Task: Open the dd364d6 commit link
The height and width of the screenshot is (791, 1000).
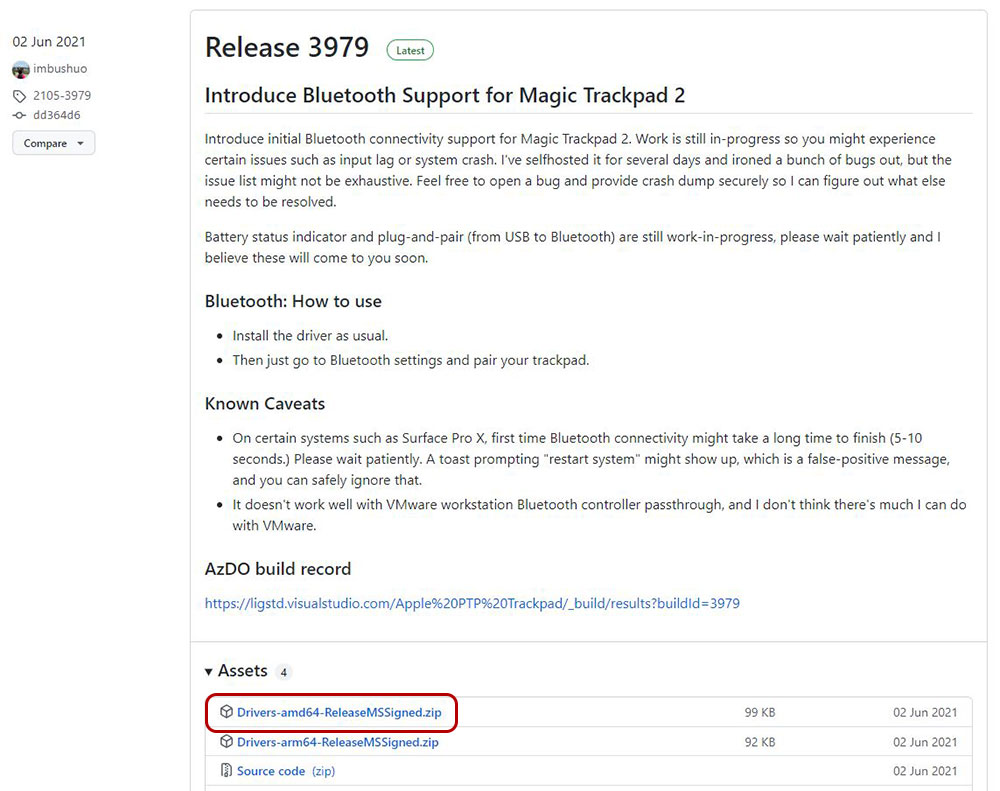Action: [57, 115]
